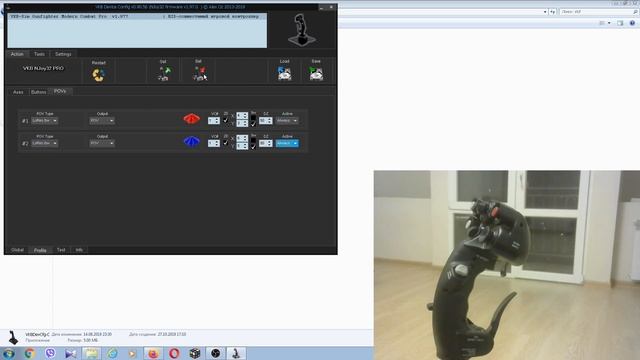Click the X value stepper in row #1

coord(242,116)
